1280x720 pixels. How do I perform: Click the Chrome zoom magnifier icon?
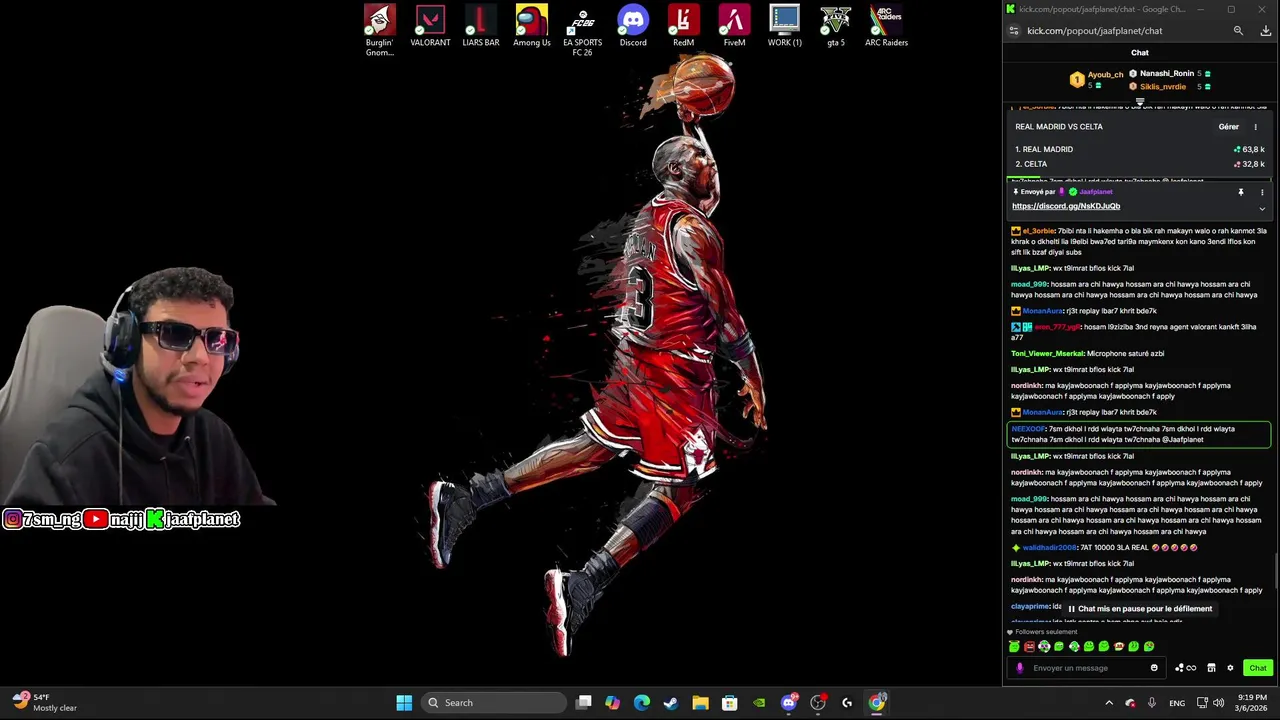pyautogui.click(x=1238, y=31)
